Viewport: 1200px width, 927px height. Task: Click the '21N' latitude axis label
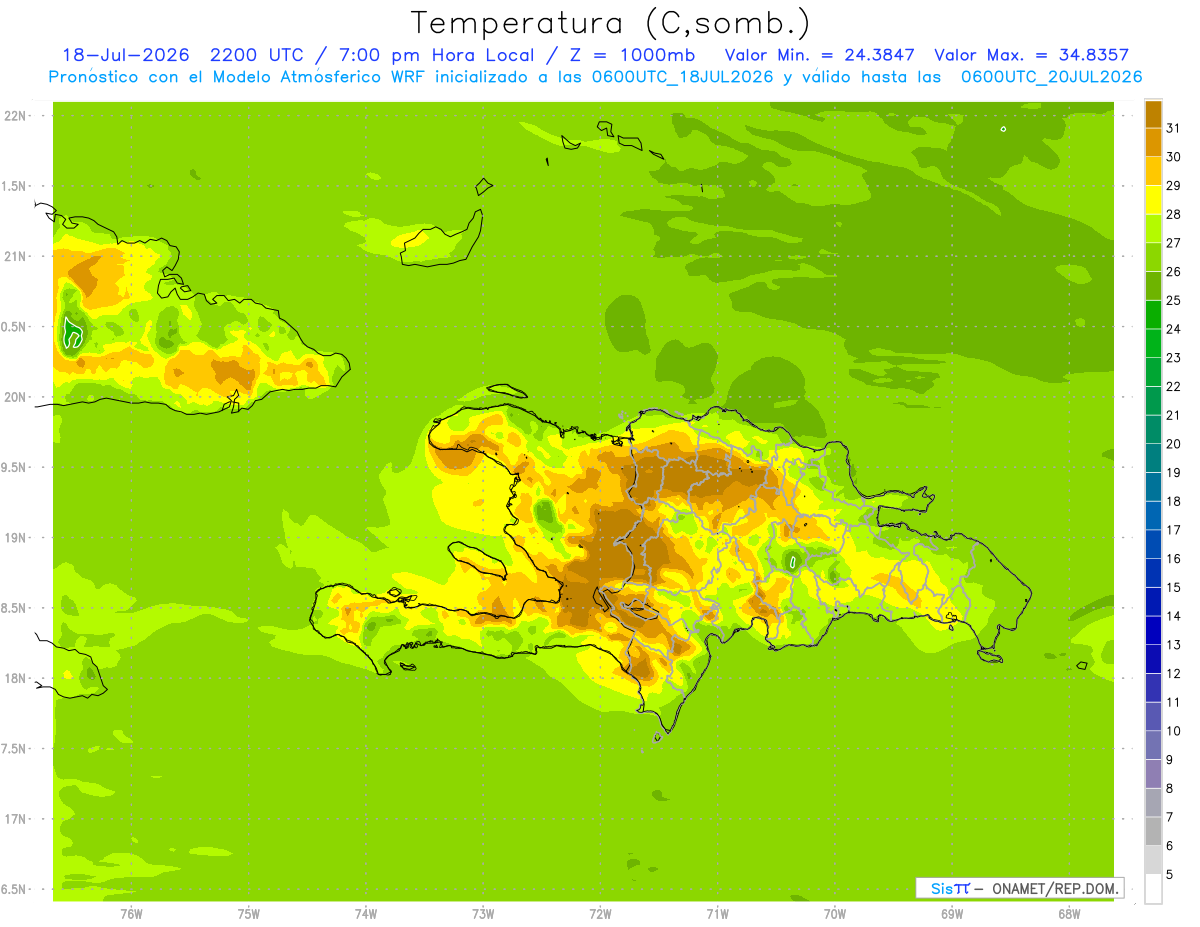tap(15, 257)
